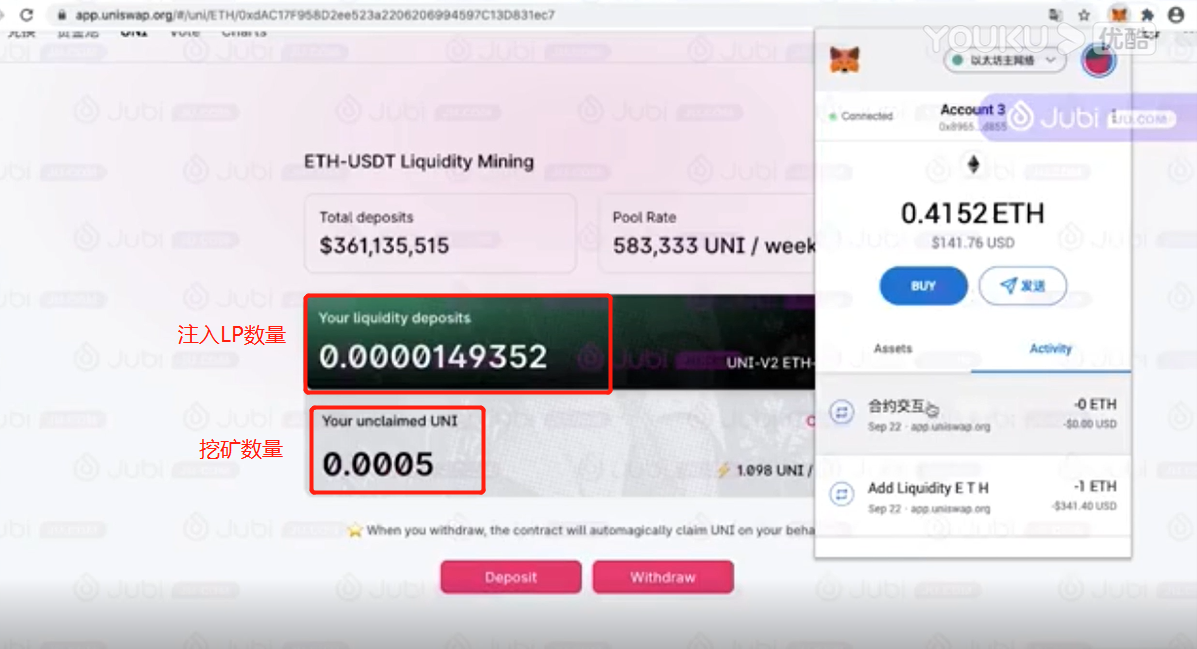Open the Chrome profile avatar icon
Screen dimensions: 1197x649
point(1176,15)
